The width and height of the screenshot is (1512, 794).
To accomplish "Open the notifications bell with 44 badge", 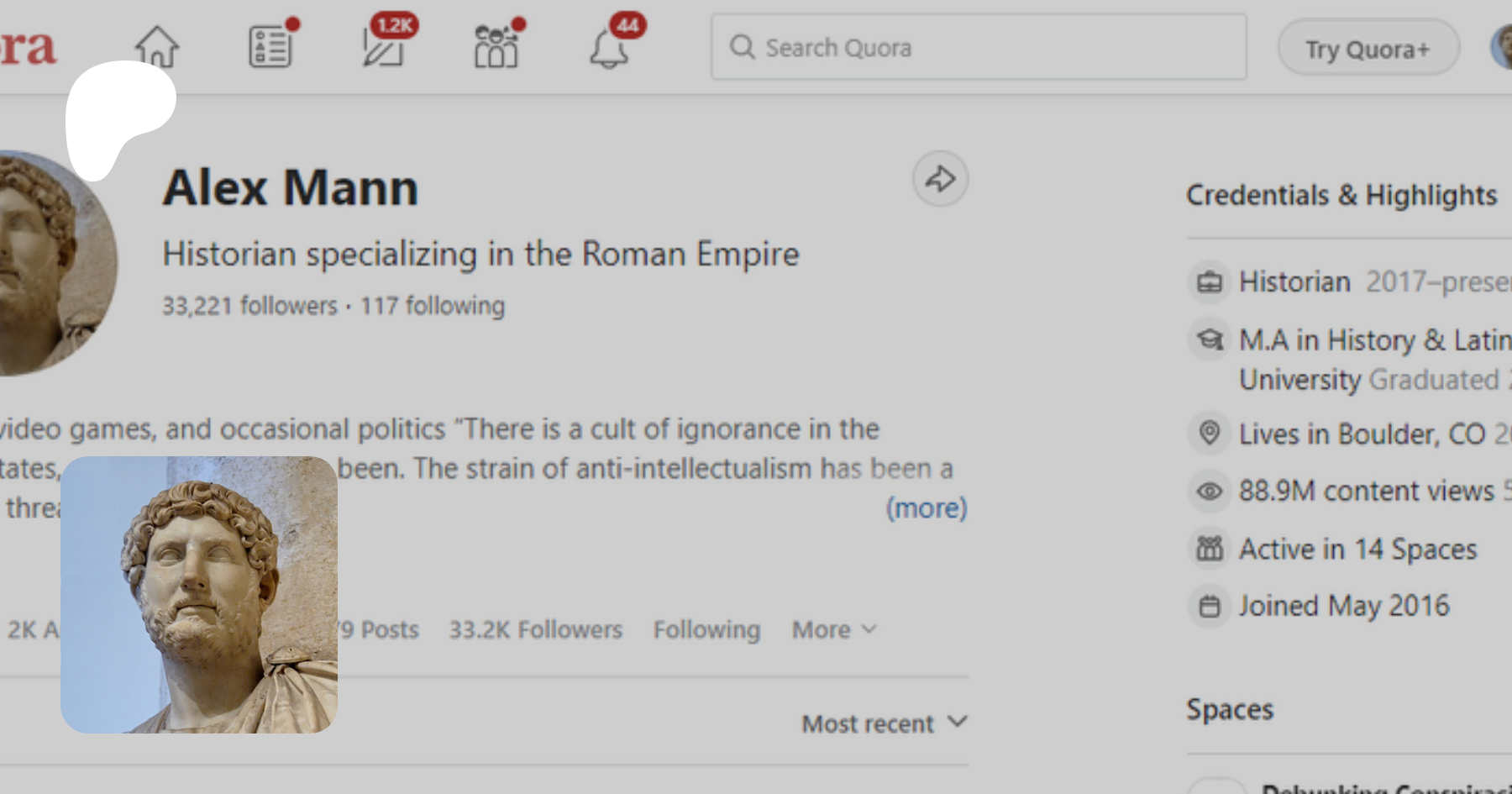I will [x=609, y=49].
